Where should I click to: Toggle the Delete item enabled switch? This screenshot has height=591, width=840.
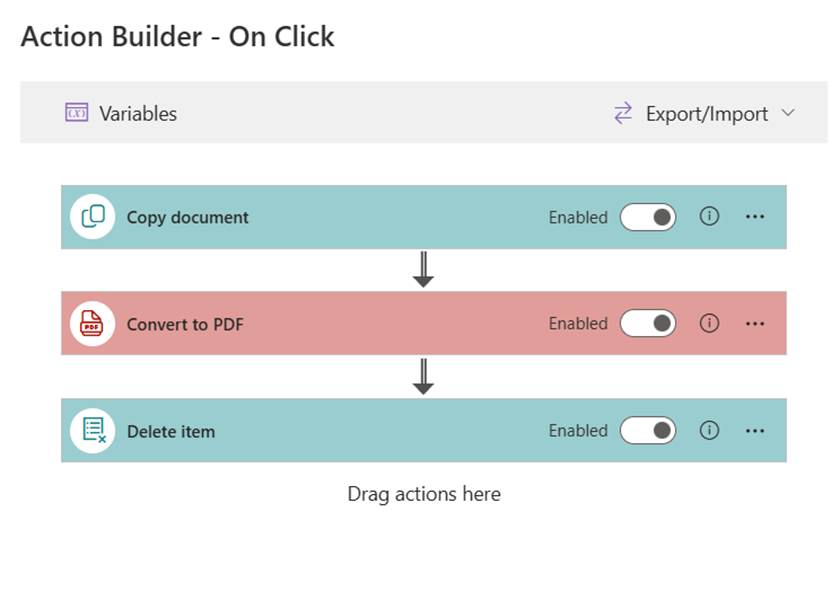click(648, 431)
